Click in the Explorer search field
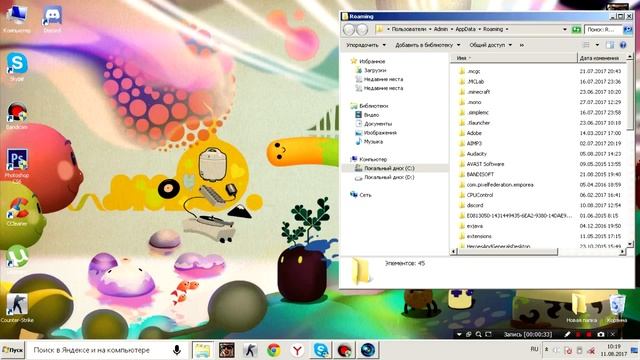640x360 pixels. 603,29
